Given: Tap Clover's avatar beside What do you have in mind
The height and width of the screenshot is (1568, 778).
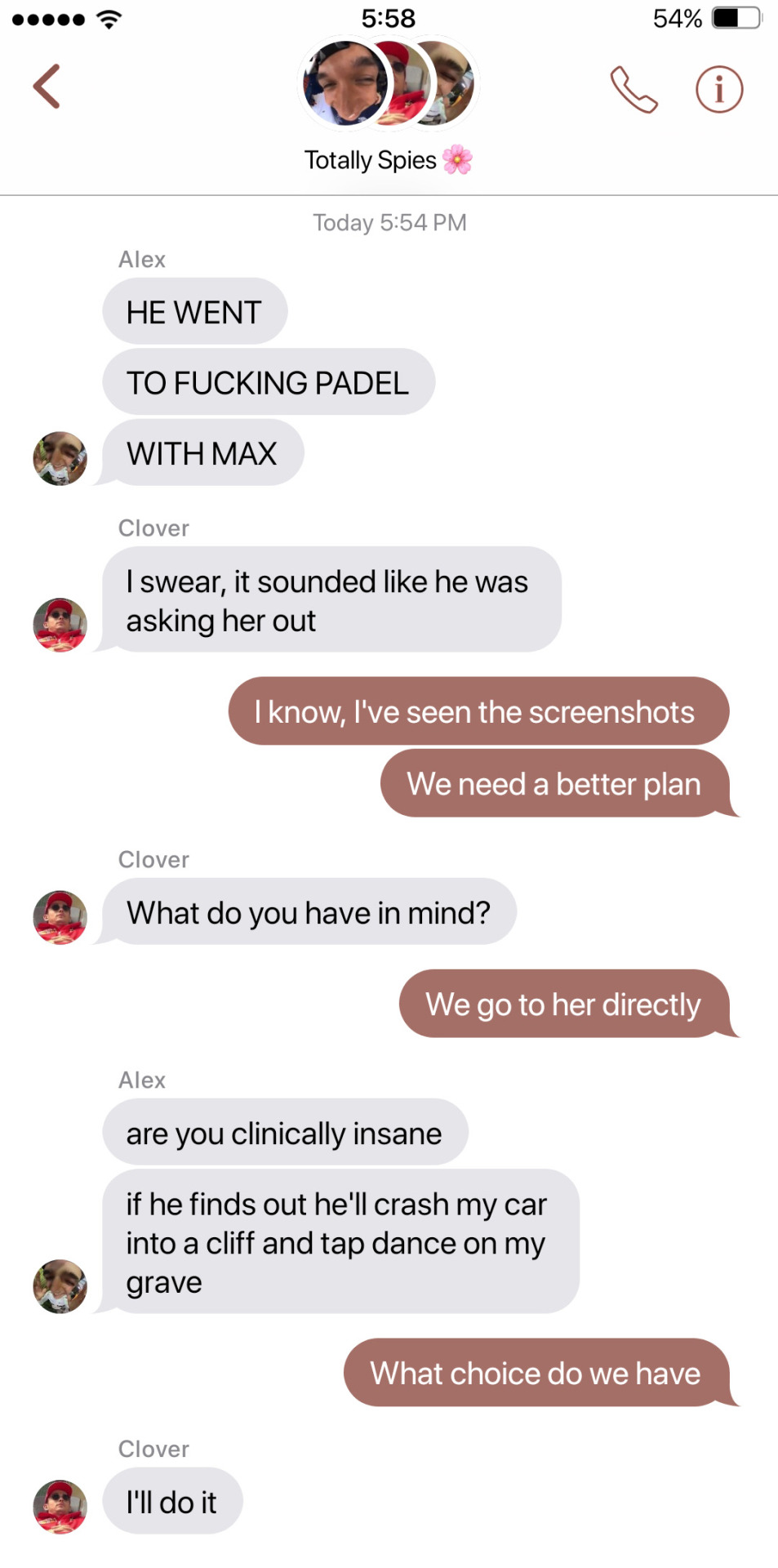Looking at the screenshot, I should point(60,917).
